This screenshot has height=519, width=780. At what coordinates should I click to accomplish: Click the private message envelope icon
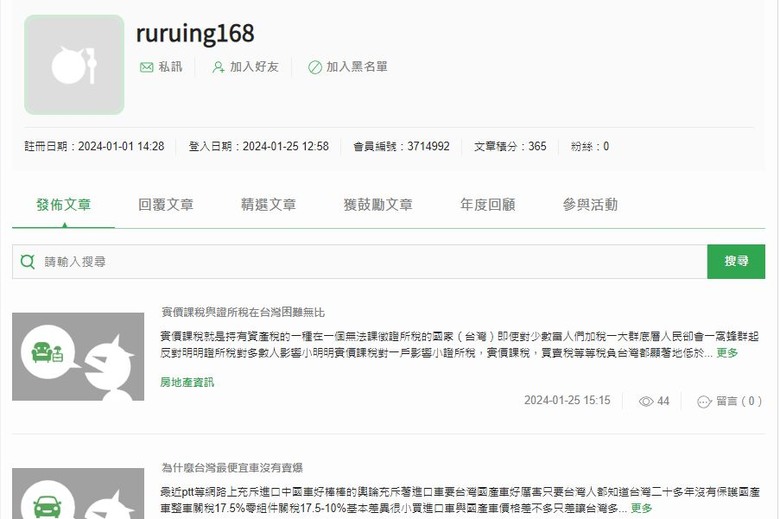(x=146, y=67)
